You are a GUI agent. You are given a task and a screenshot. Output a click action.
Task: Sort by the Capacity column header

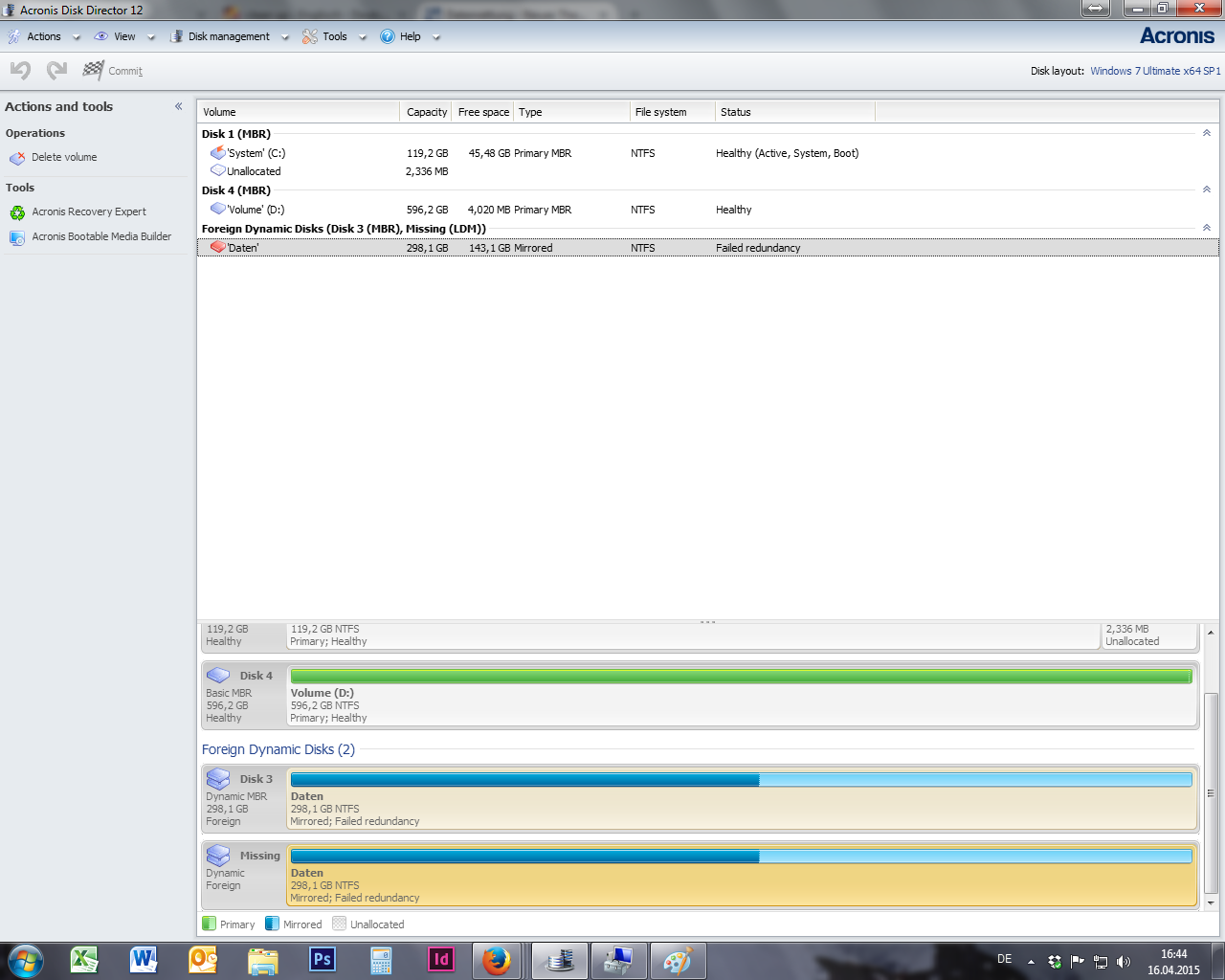click(x=427, y=112)
